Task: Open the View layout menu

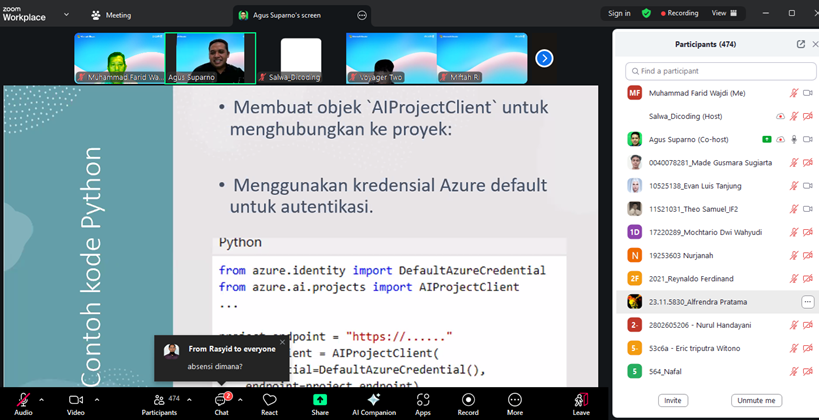Action: coord(724,14)
